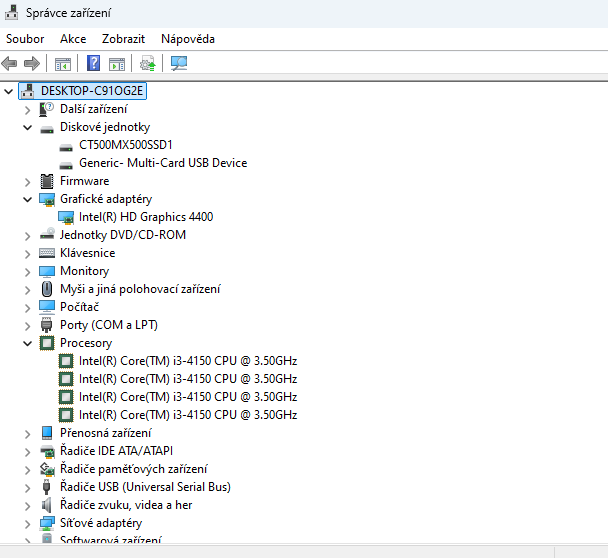Viewport: 608px width, 558px height.
Task: Click the Síťové adaptéry network icon
Action: pos(47,523)
